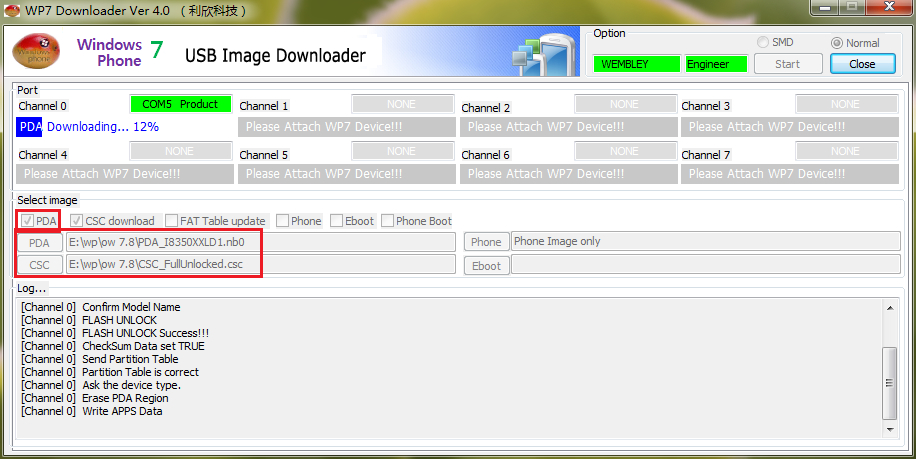Click Channel 1 NONE port box
916x459 pixels.
(403, 104)
